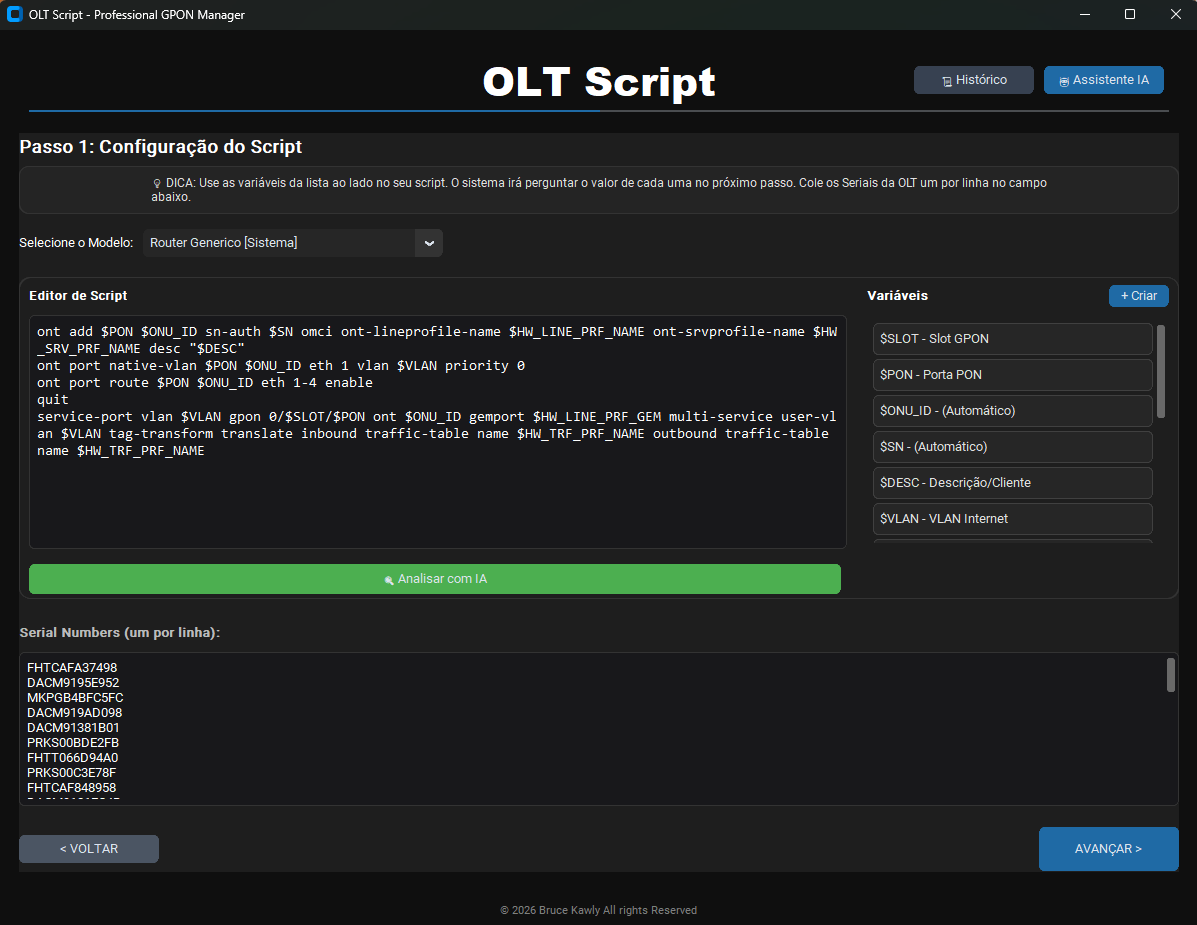Viewport: 1197px width, 925px height.
Task: Click the 'quit' line in the script
Action: [53, 399]
